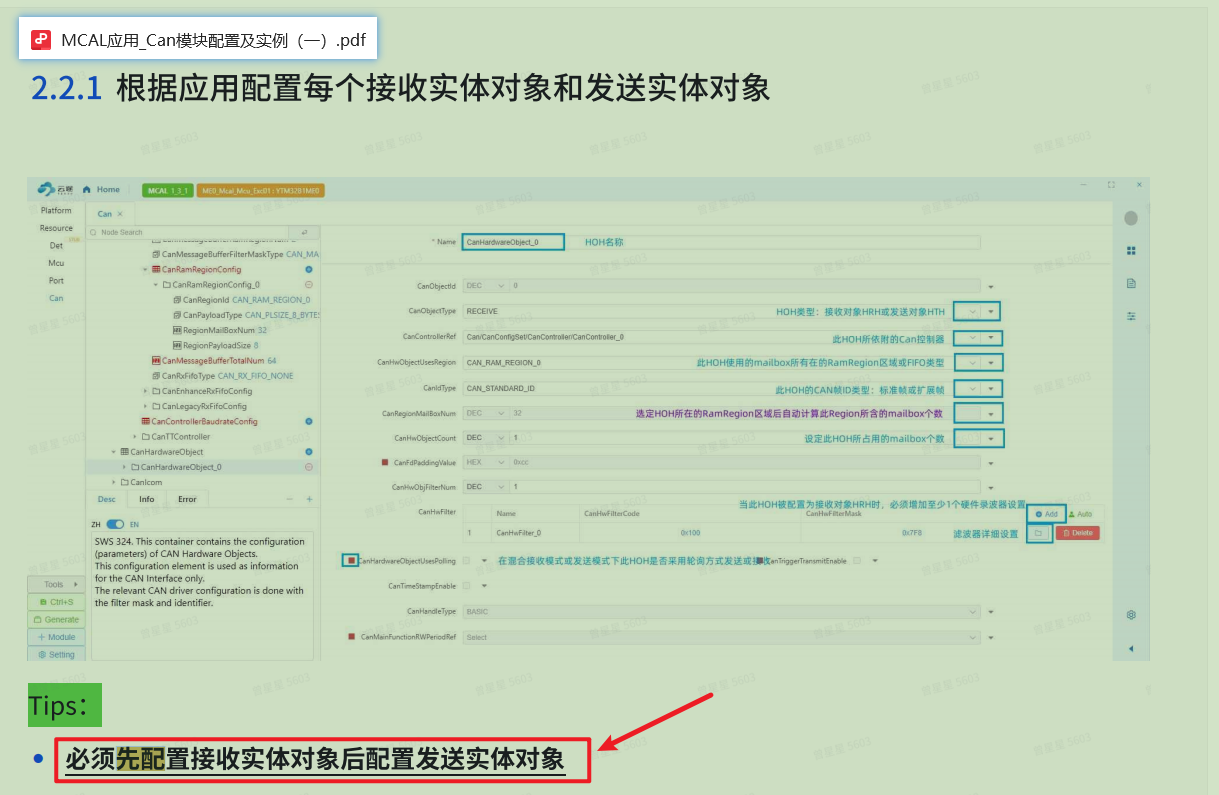Image resolution: width=1219 pixels, height=795 pixels.
Task: Click the PDF file icon in title
Action: (41, 39)
